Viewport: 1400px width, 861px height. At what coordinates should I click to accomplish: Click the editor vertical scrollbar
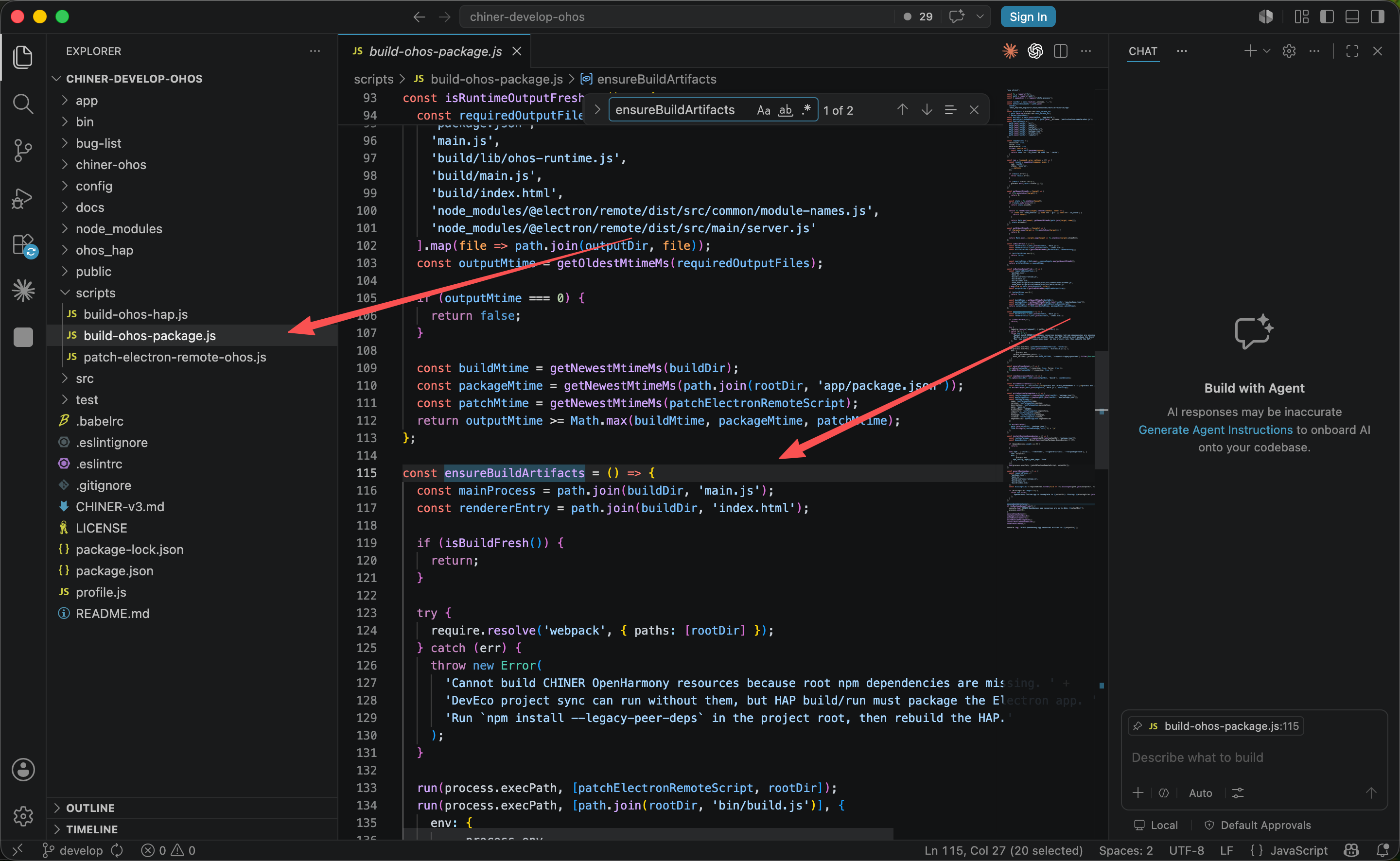(x=1102, y=410)
